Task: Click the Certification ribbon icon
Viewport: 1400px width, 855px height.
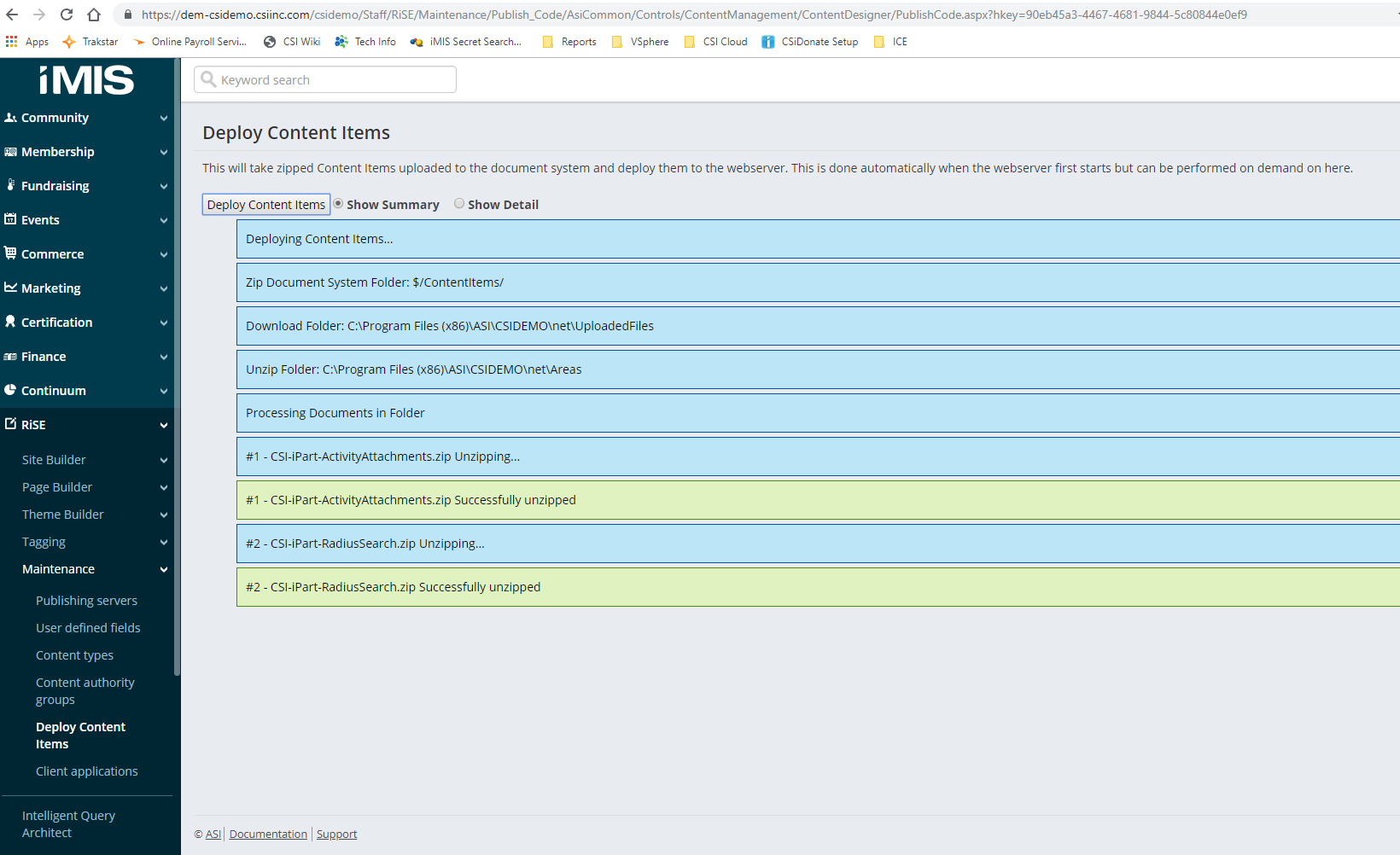Action: [10, 322]
